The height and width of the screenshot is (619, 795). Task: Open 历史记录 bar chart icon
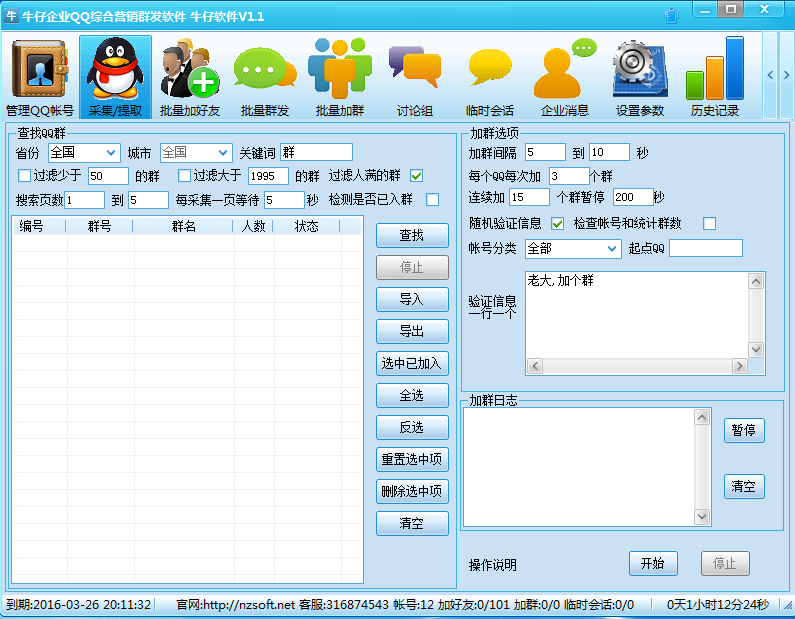click(x=715, y=77)
